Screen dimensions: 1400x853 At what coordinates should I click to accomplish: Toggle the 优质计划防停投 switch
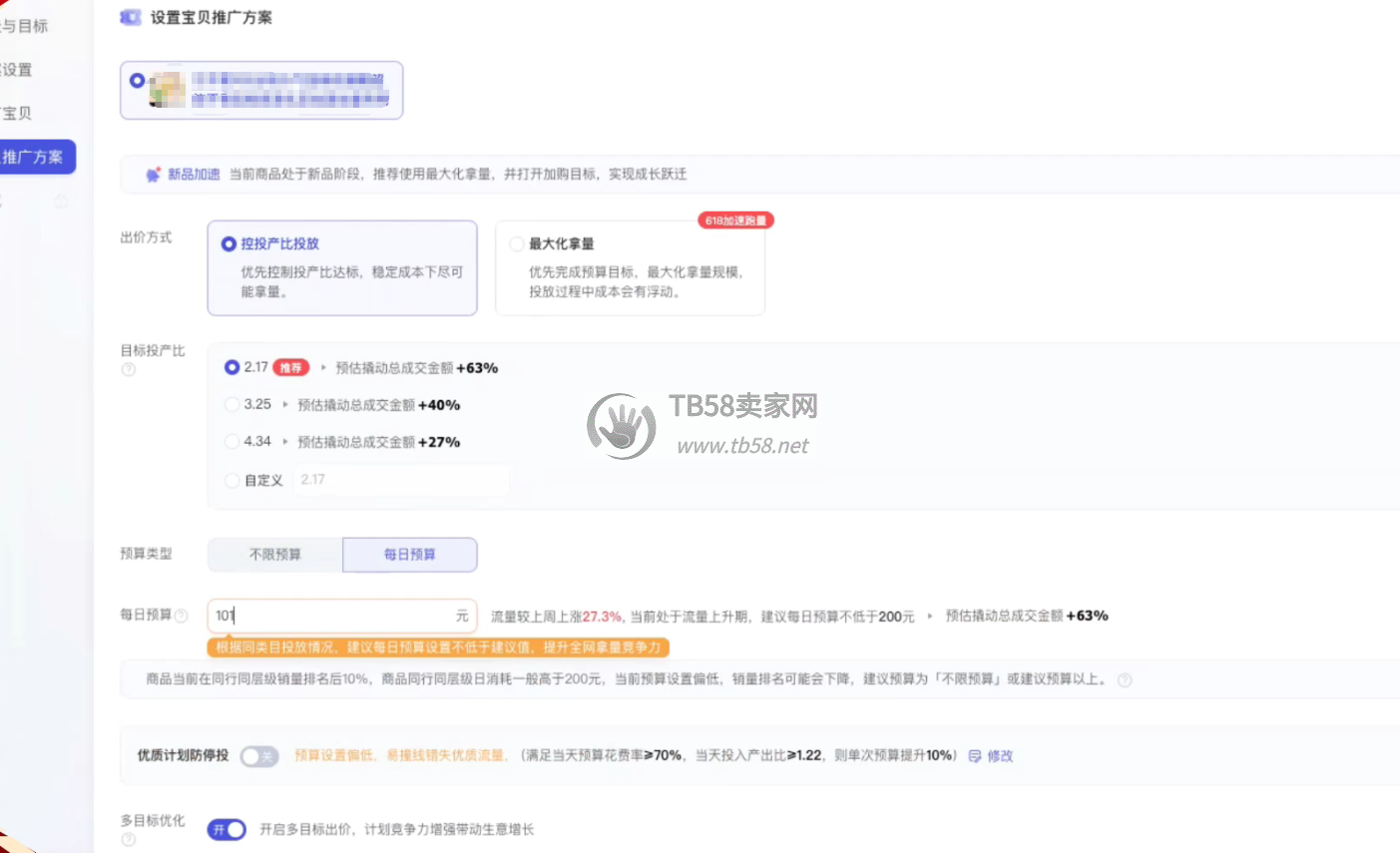(x=258, y=756)
